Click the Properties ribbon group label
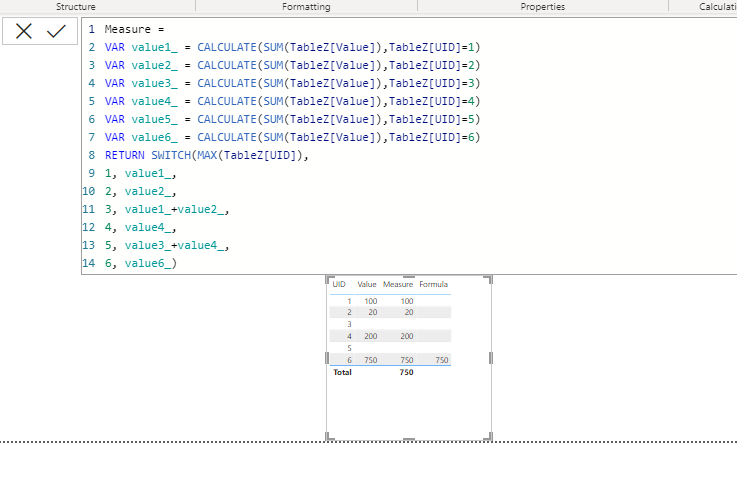 (x=542, y=7)
